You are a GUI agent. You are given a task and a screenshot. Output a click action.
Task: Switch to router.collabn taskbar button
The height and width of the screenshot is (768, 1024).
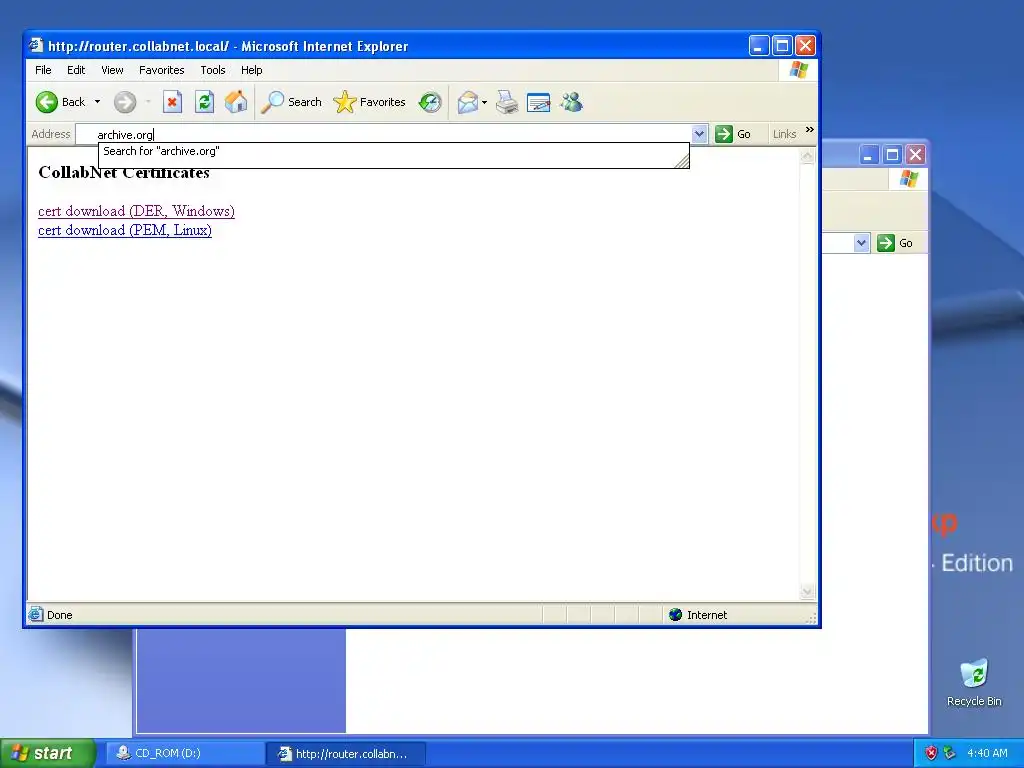tap(346, 754)
